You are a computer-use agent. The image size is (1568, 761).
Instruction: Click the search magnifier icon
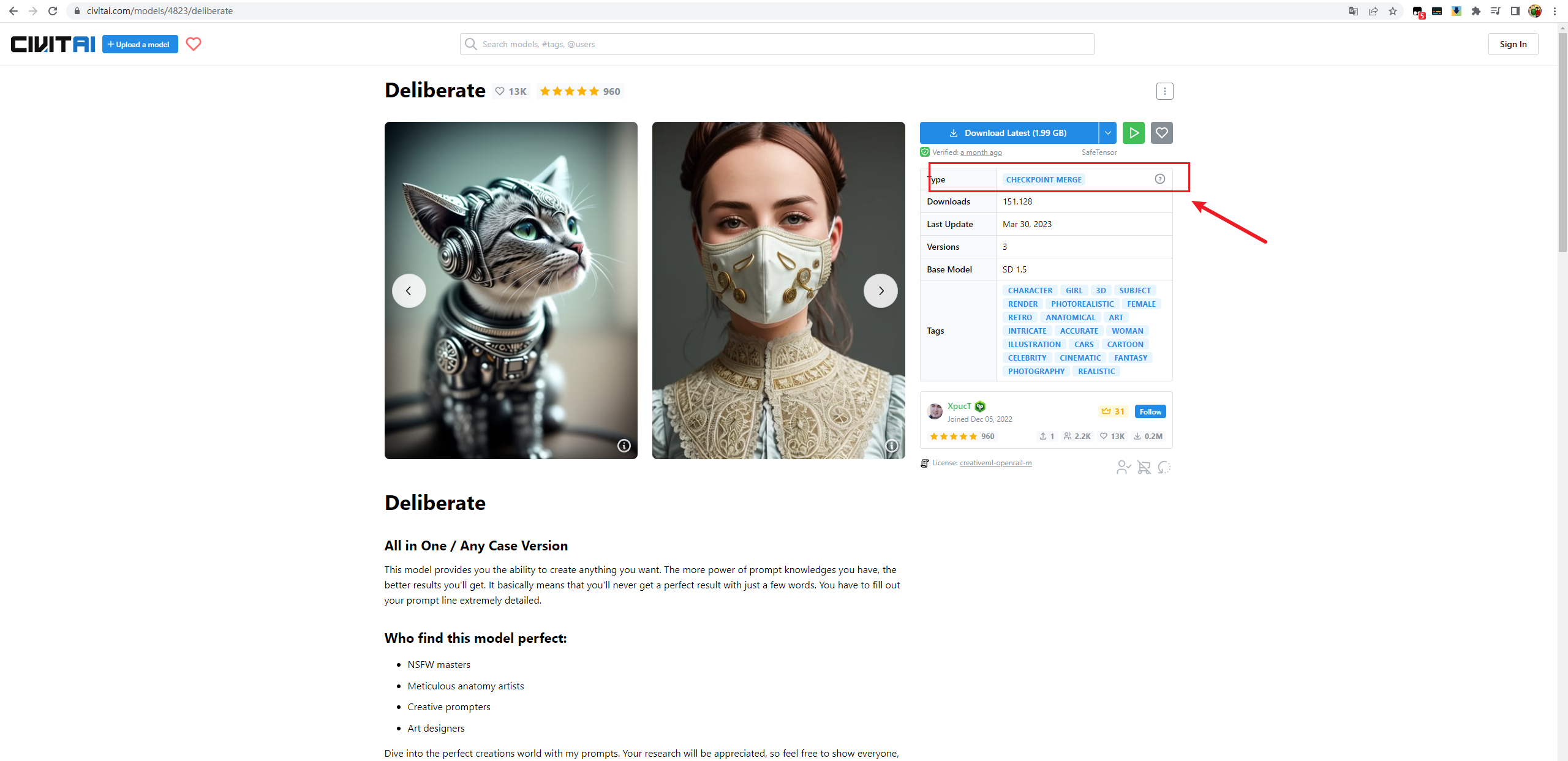[x=470, y=44]
